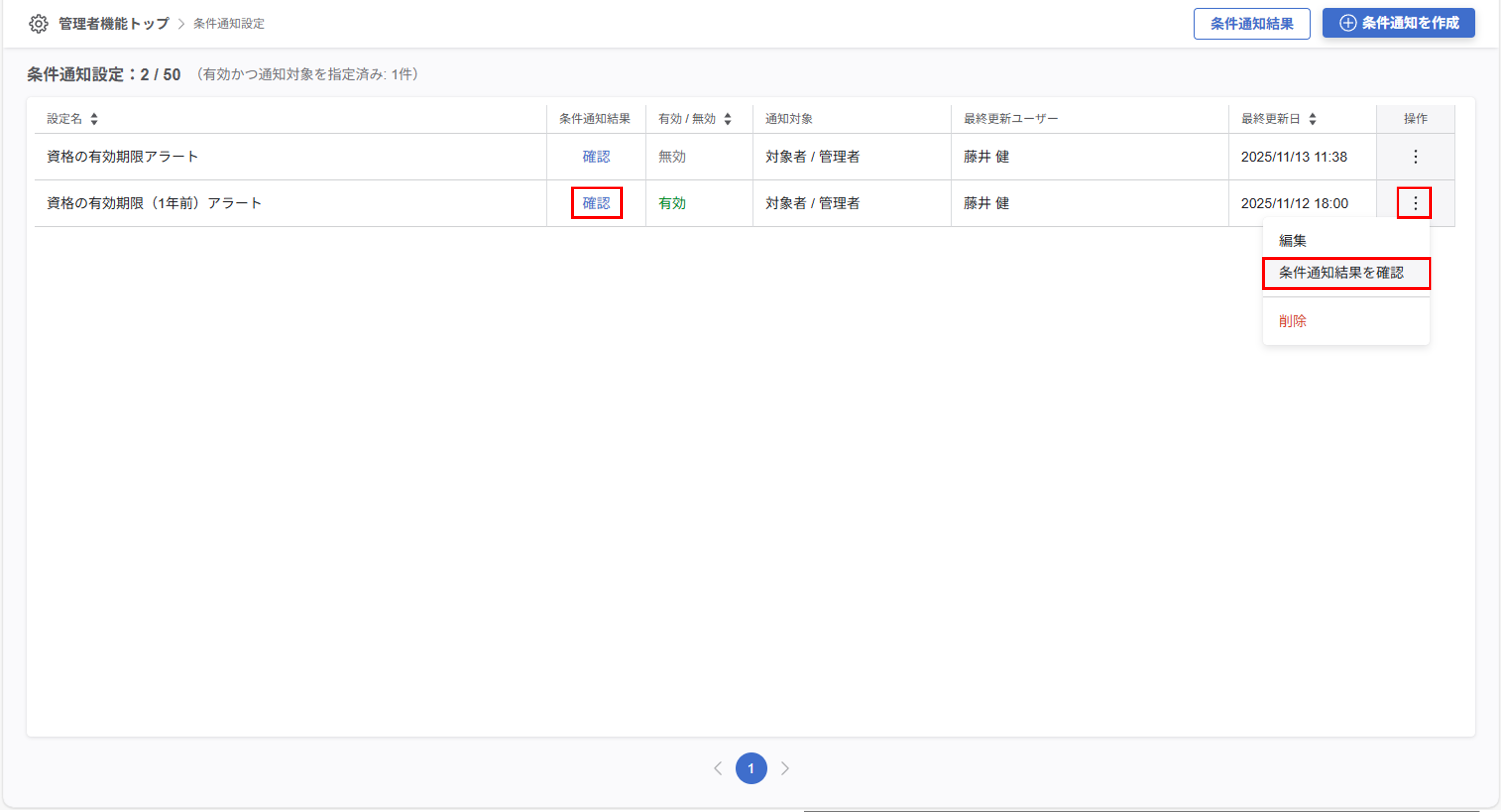Viewport: 1501px width, 812px height.
Task: Click 資格の有効期限（1年前）アラート setting name
Action: click(x=154, y=203)
